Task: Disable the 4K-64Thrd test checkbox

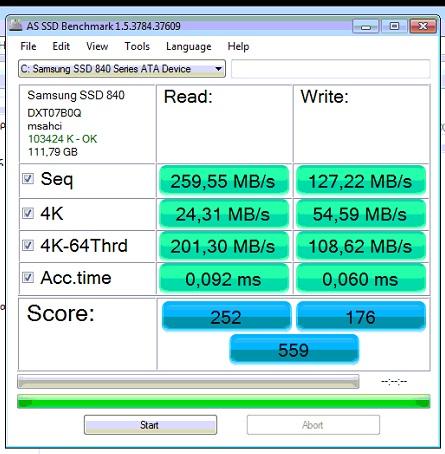Action: coord(28,245)
